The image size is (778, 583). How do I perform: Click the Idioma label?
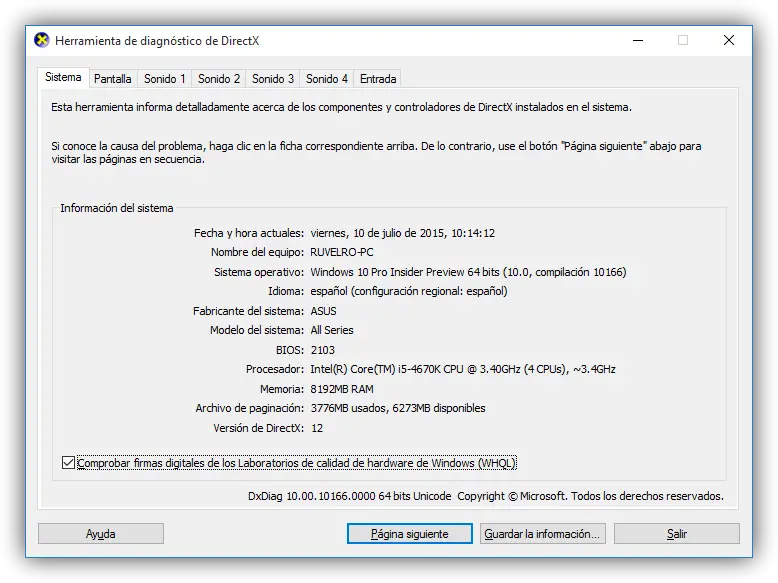click(x=286, y=291)
